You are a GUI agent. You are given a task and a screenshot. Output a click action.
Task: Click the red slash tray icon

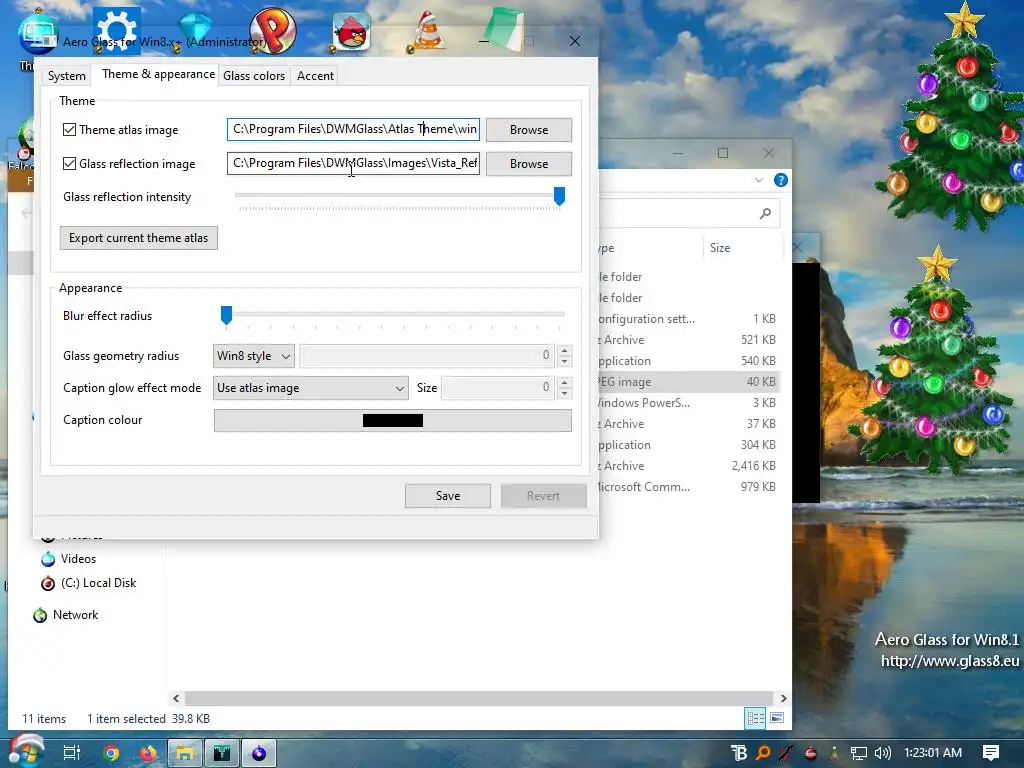(786, 753)
